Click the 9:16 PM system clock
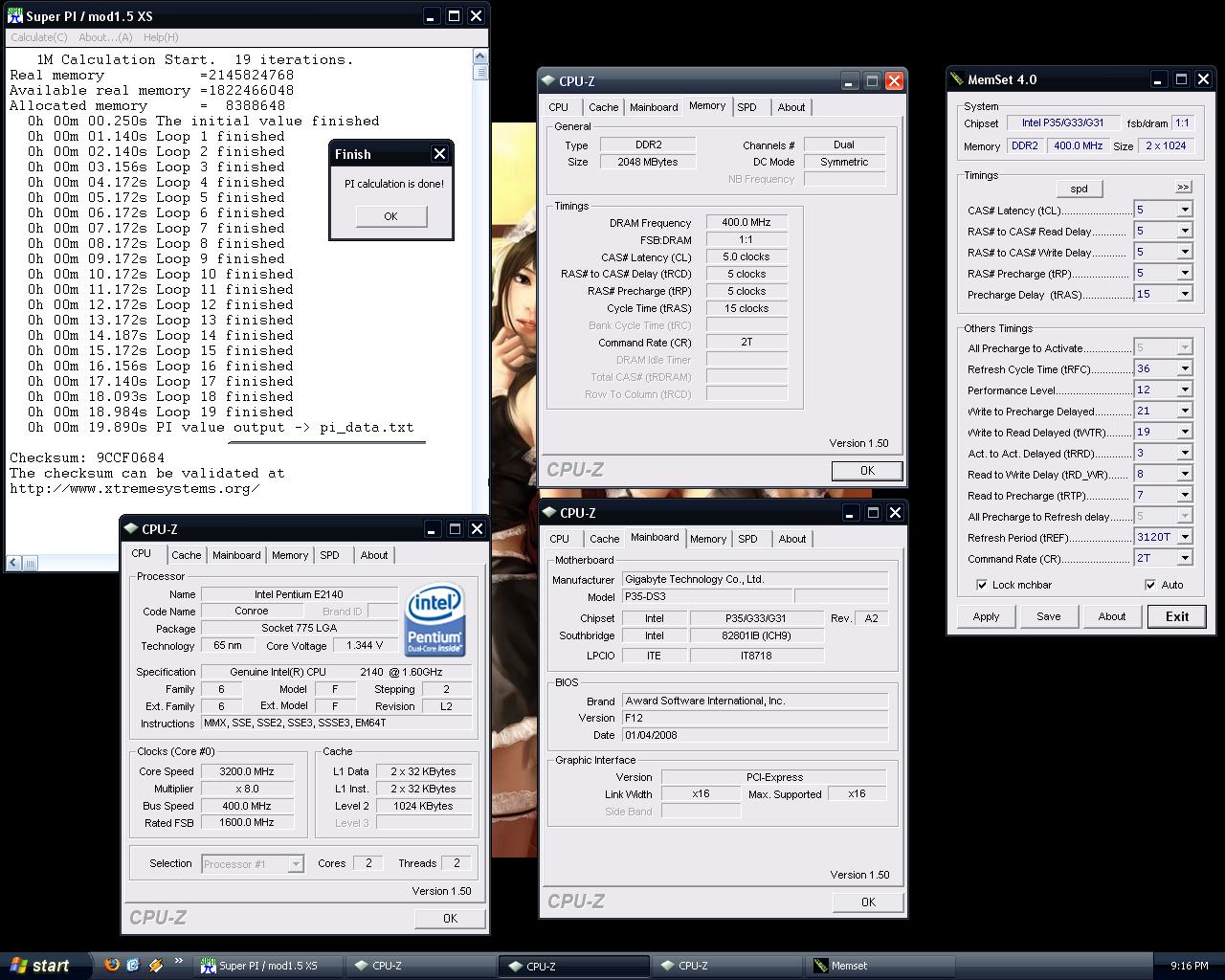This screenshot has height=980, width=1225. pos(1189,966)
